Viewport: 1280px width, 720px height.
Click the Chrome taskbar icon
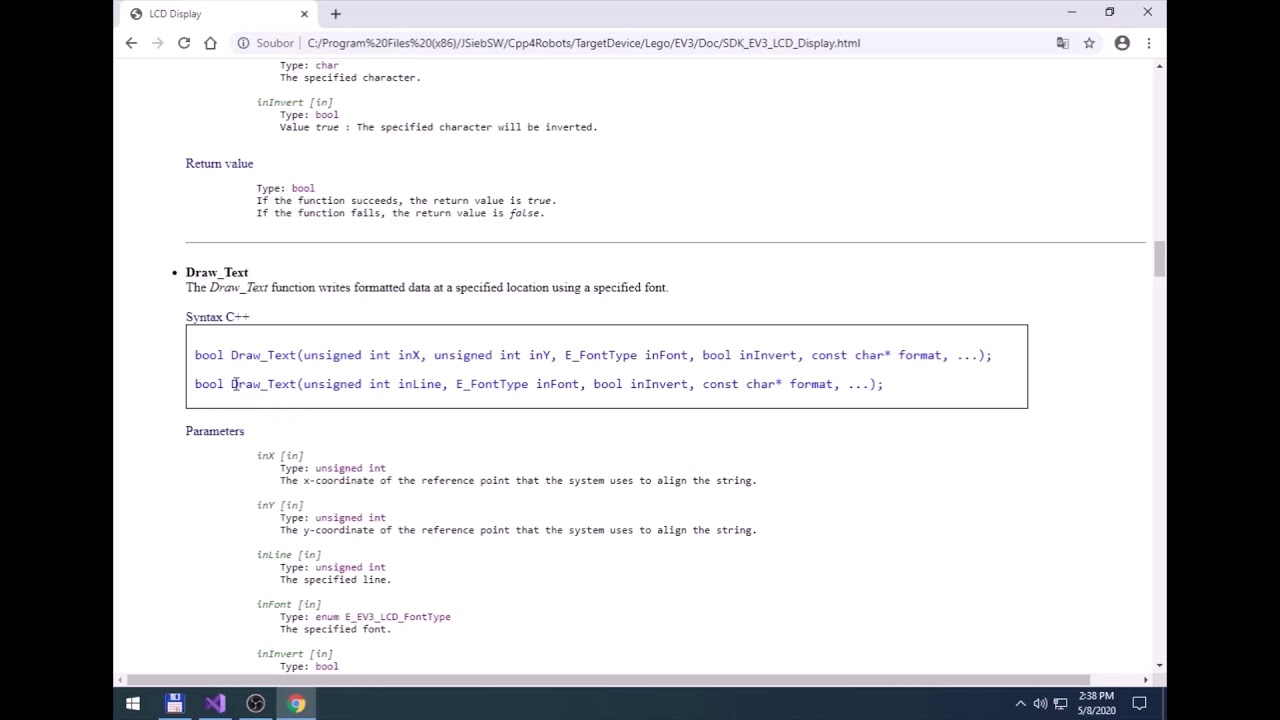point(297,704)
